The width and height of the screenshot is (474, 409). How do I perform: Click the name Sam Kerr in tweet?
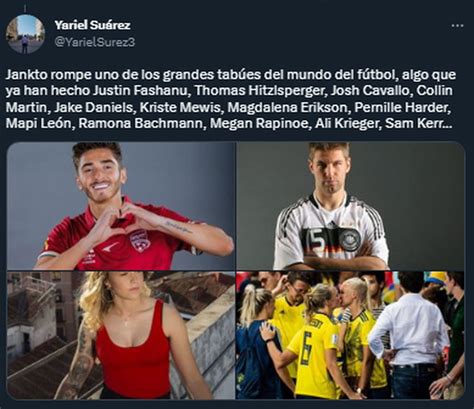click(414, 124)
